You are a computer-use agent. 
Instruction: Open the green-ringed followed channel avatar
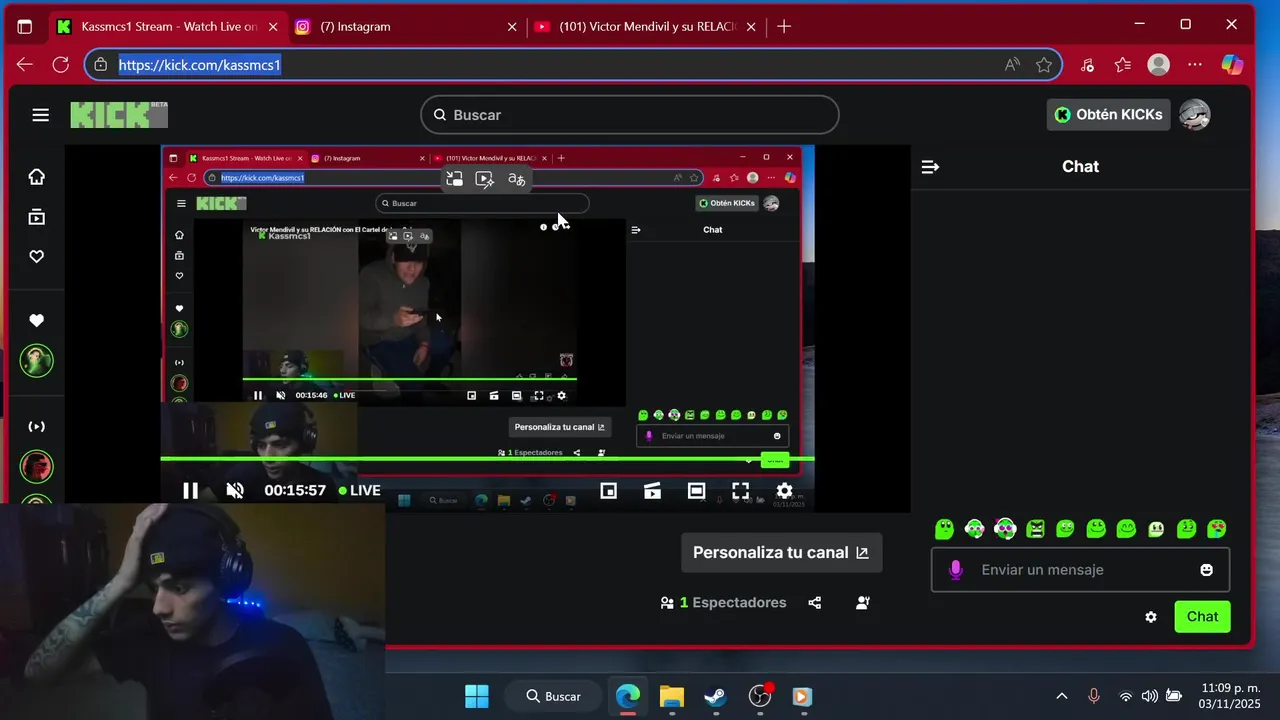pos(37,361)
